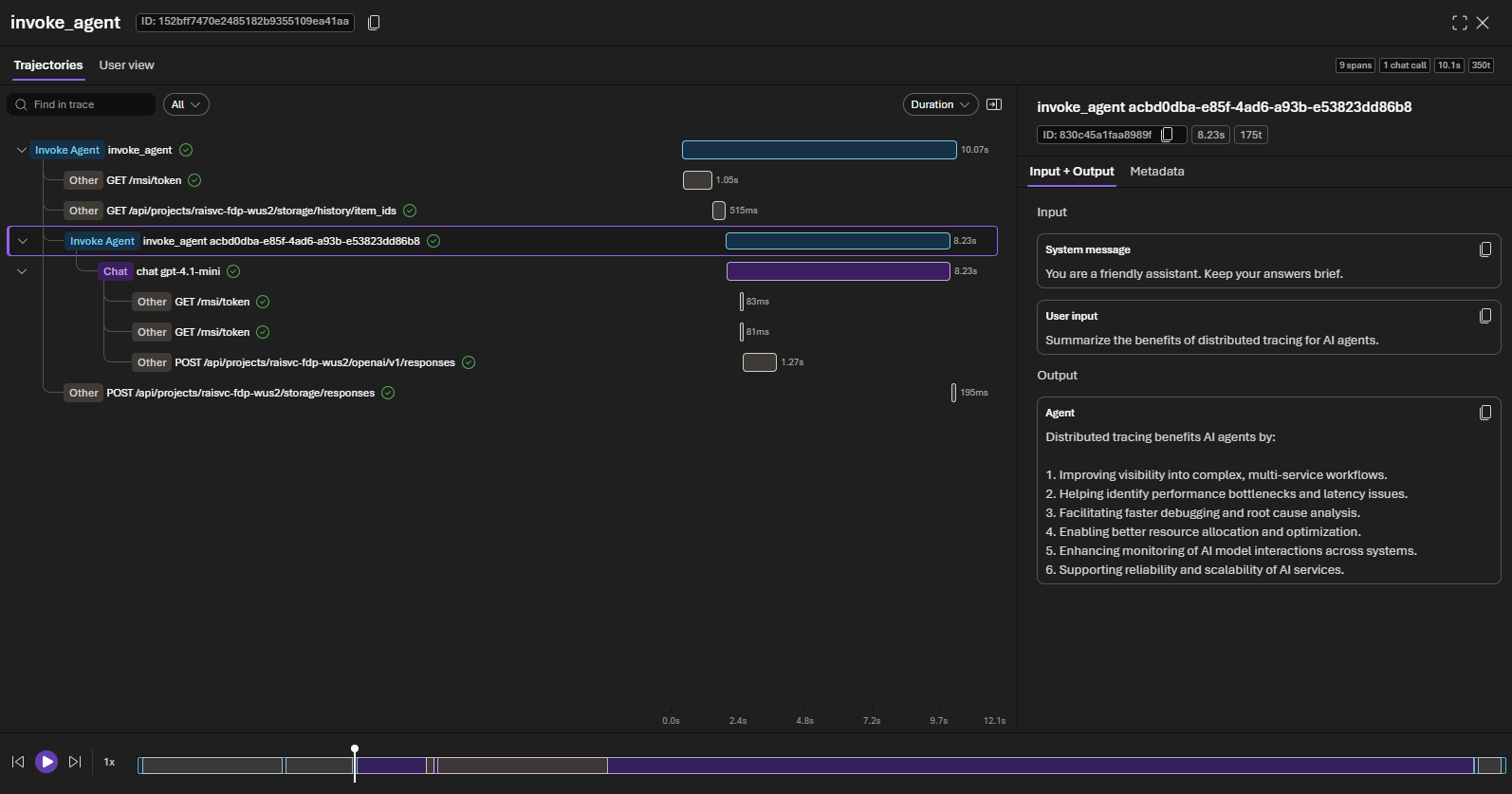Click the 9 spans badge
This screenshot has width=1512, height=794.
point(1355,65)
